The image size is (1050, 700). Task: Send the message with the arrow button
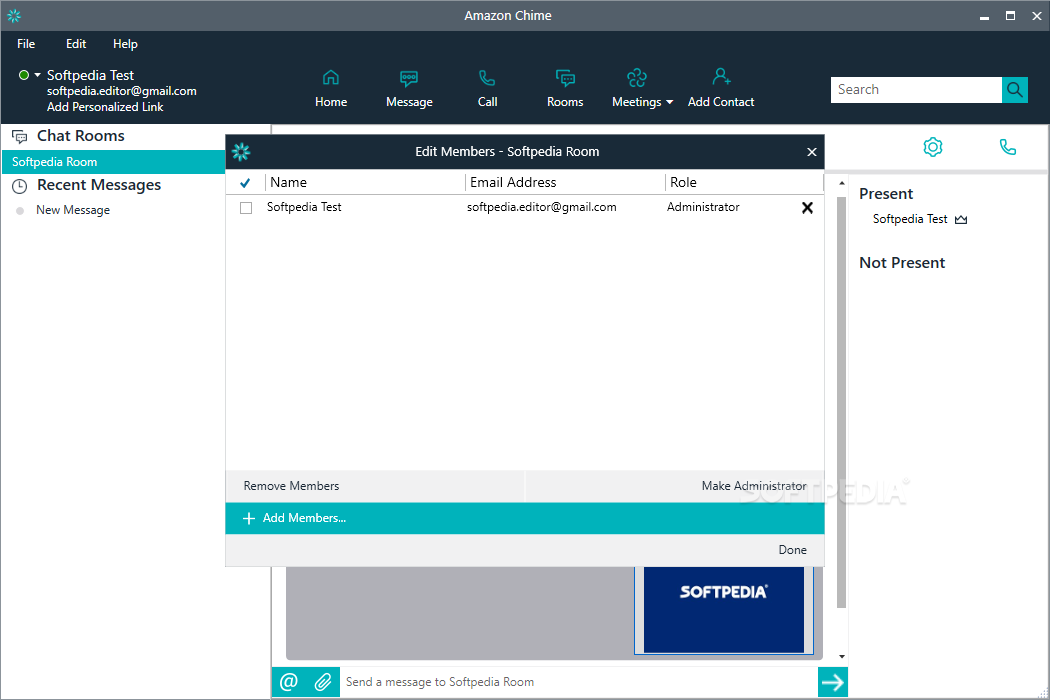[x=832, y=682]
